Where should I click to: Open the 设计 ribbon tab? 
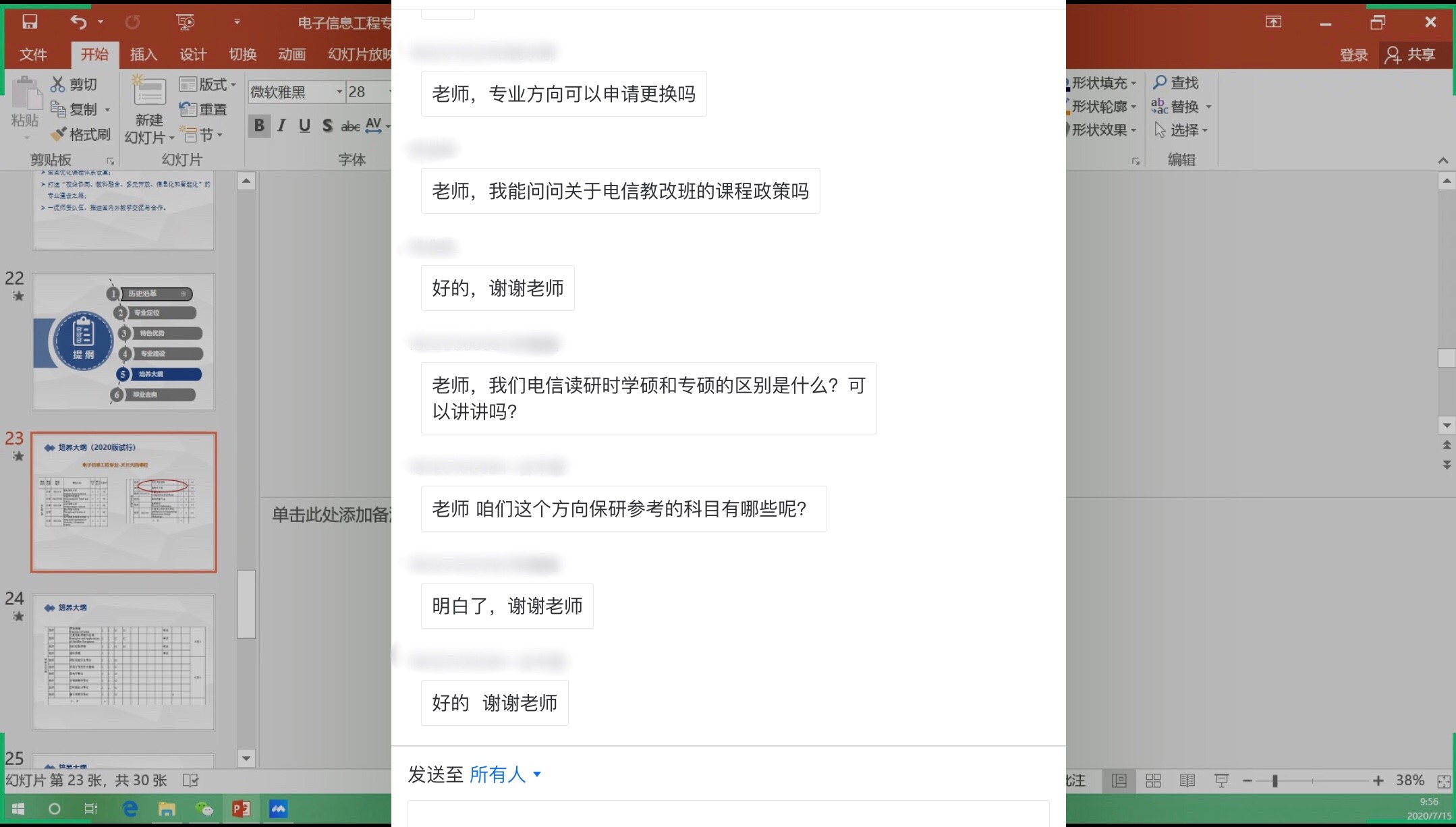(193, 54)
